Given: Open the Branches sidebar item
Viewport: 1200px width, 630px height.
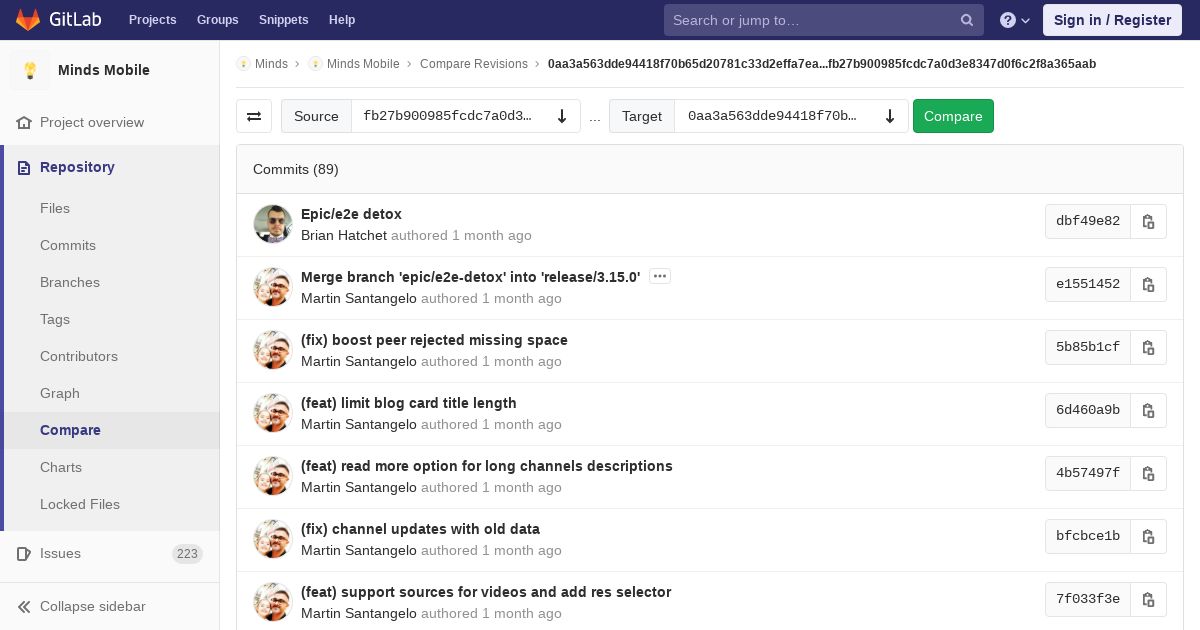Looking at the screenshot, I should pos(70,282).
